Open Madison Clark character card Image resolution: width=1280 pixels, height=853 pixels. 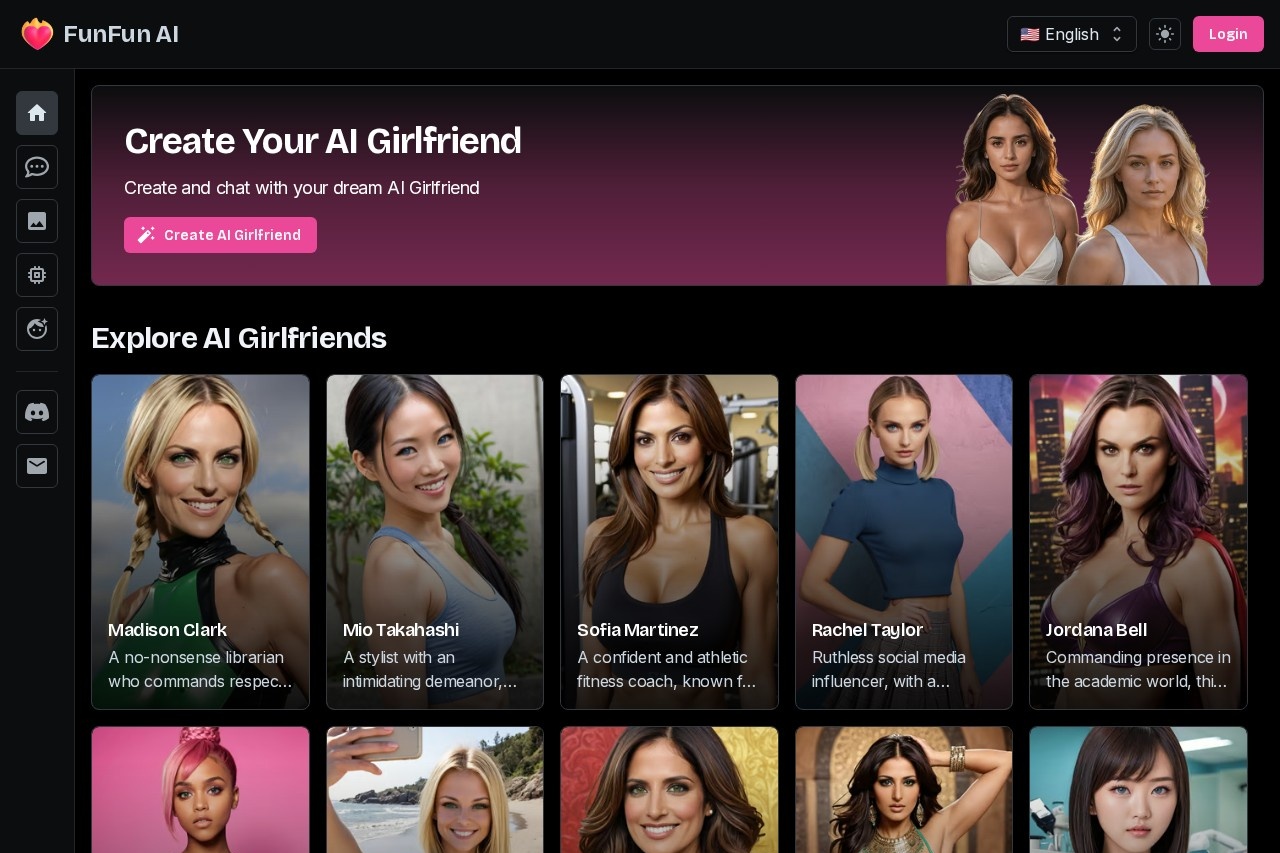[200, 542]
